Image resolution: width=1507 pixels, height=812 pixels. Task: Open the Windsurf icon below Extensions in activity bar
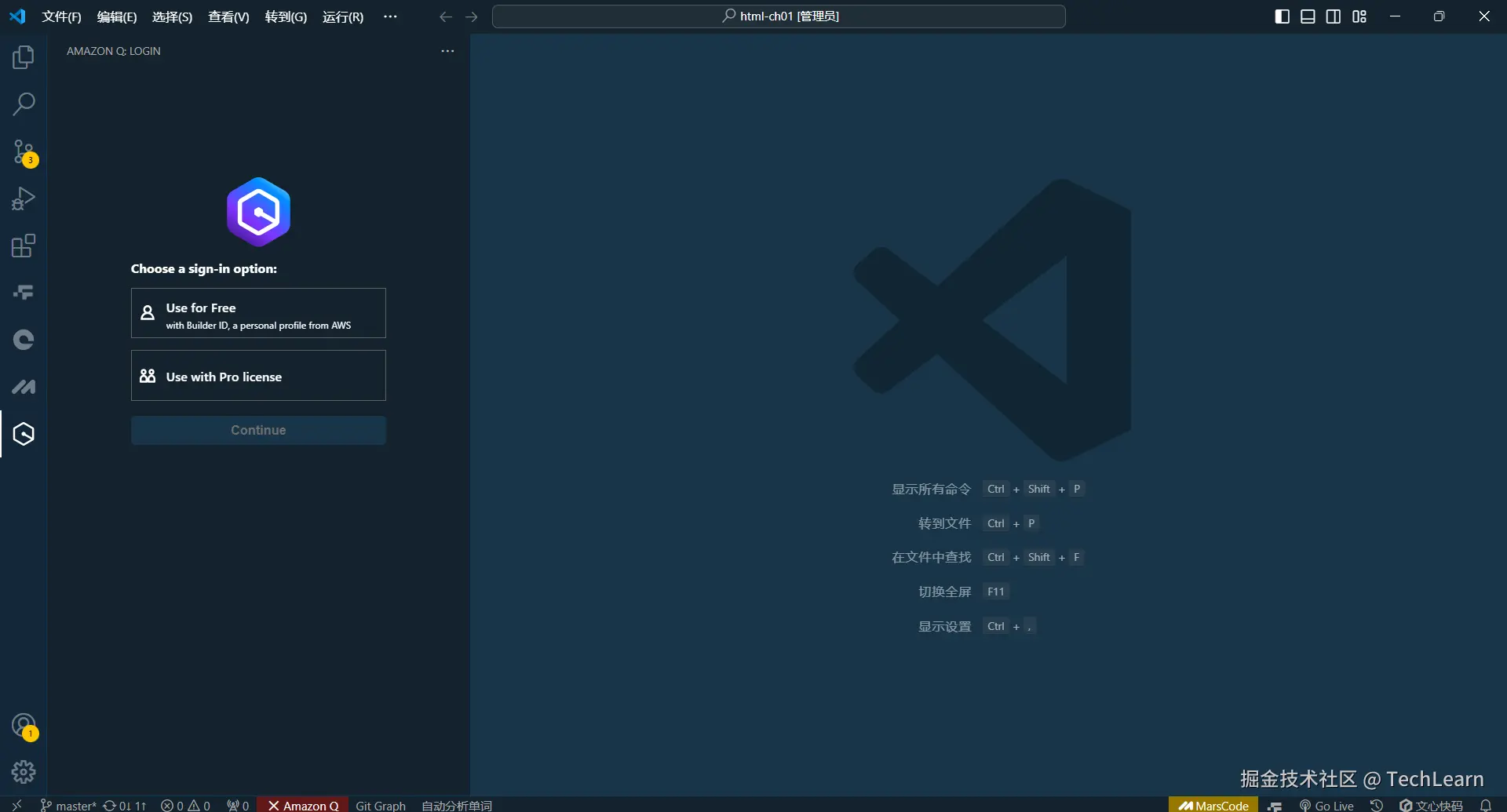[x=24, y=293]
